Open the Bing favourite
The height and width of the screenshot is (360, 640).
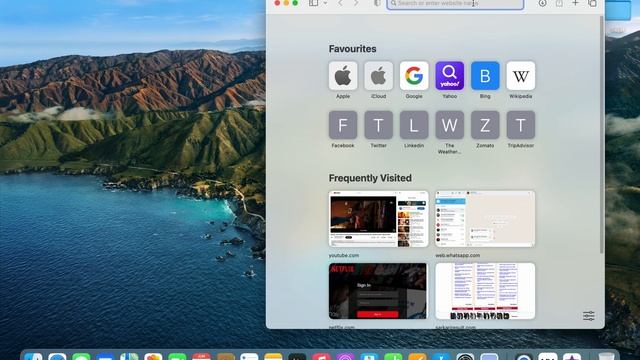coord(485,76)
